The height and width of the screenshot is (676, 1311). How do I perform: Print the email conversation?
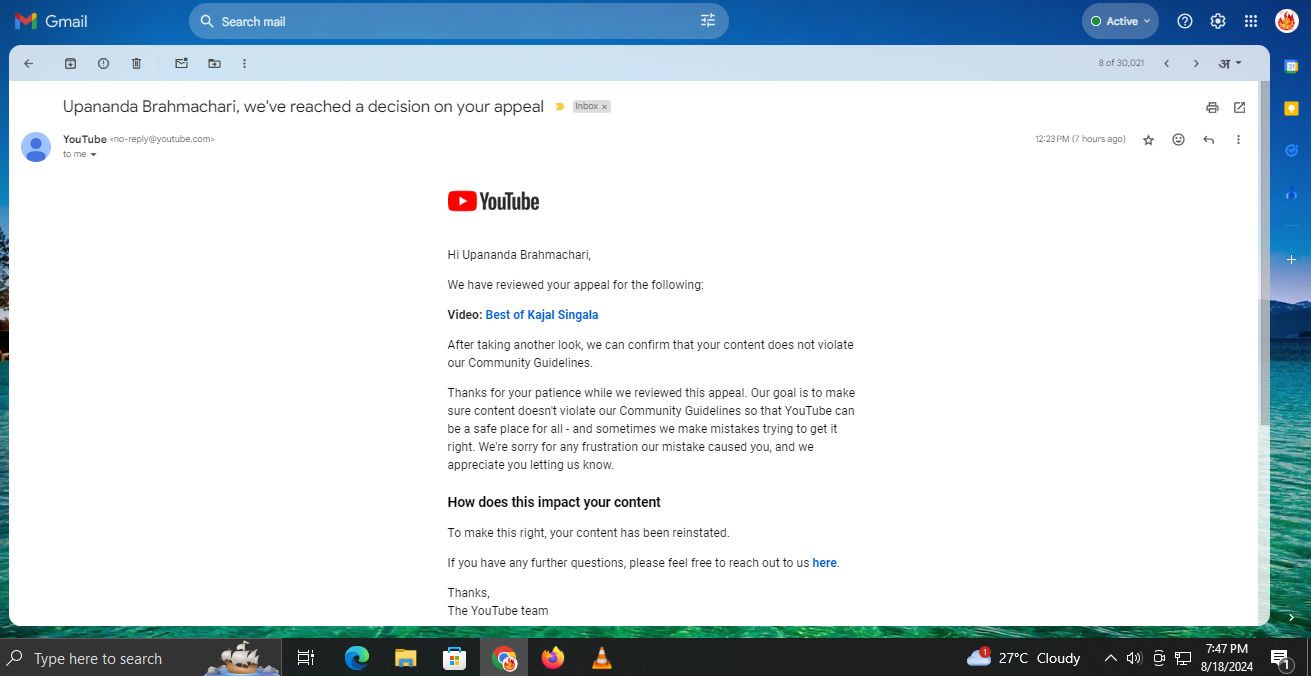coord(1212,107)
